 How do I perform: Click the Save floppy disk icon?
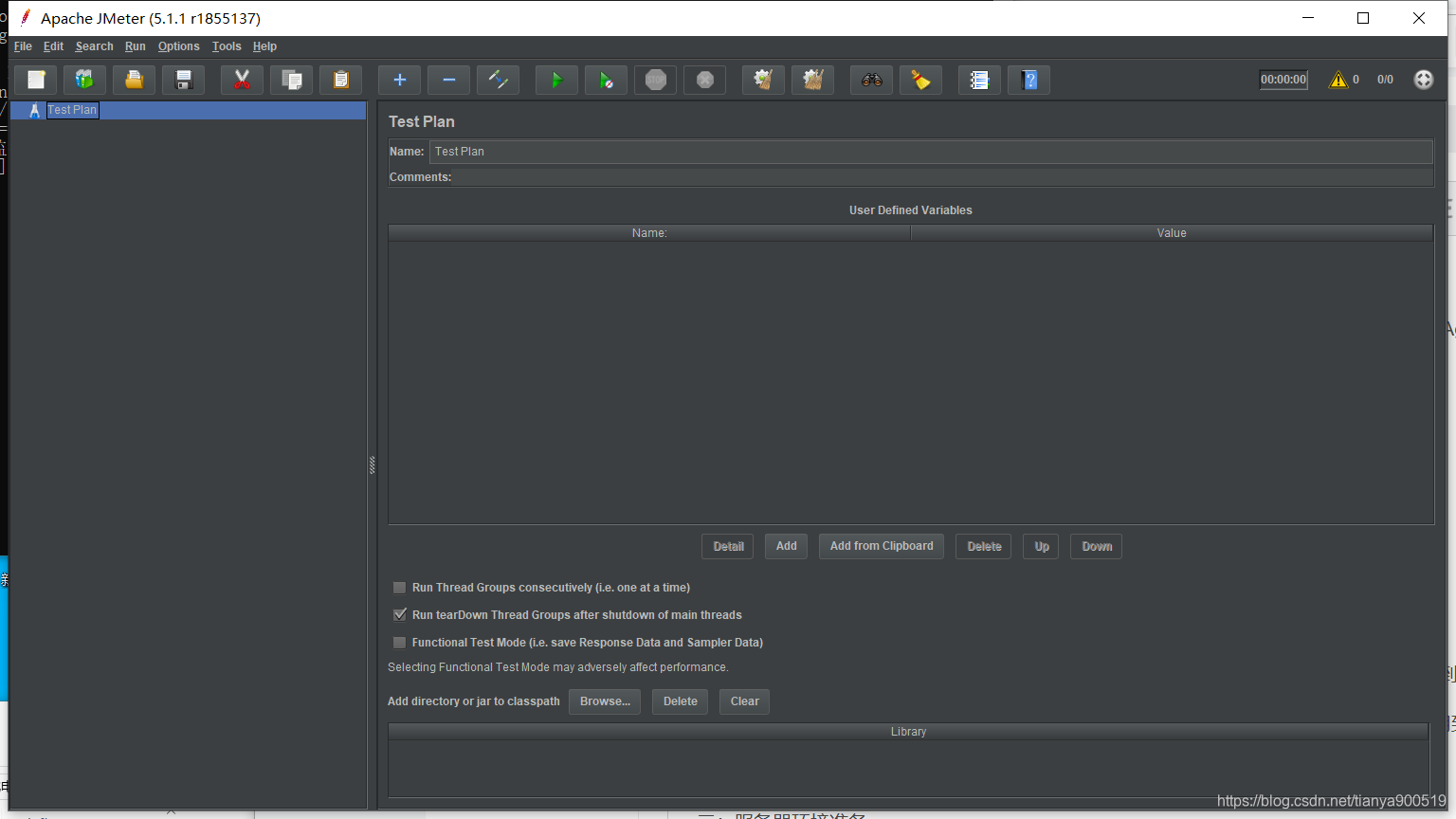pos(184,80)
